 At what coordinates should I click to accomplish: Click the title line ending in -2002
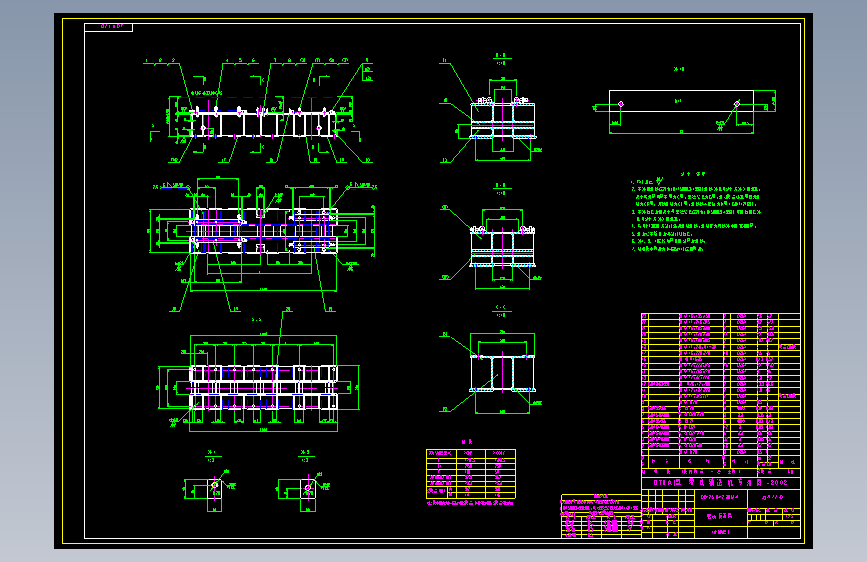point(720,483)
